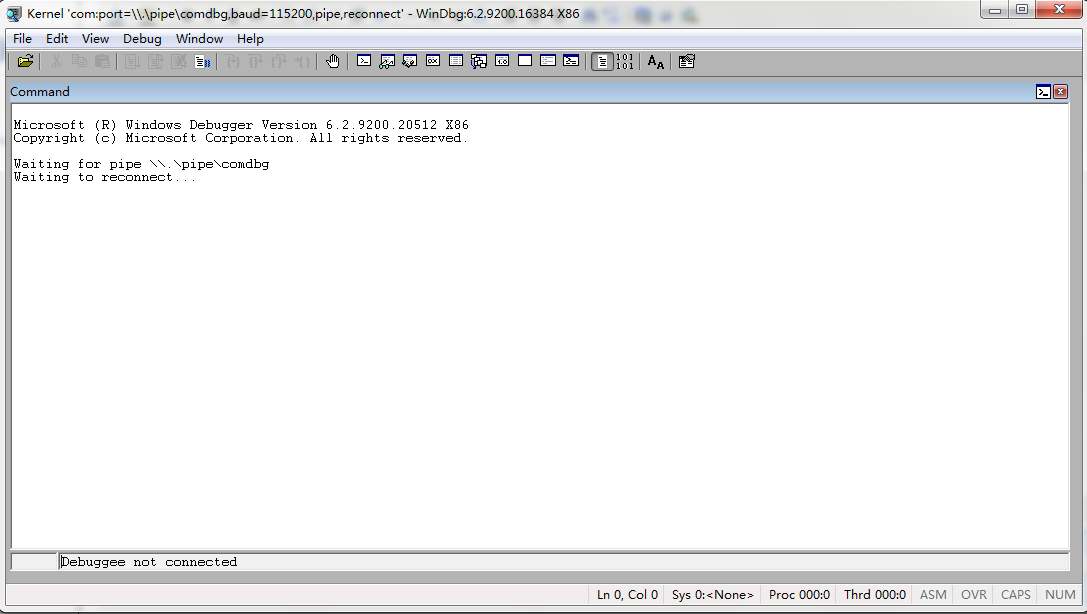Open the Debug menu
This screenshot has height=614, width=1087.
coord(142,39)
